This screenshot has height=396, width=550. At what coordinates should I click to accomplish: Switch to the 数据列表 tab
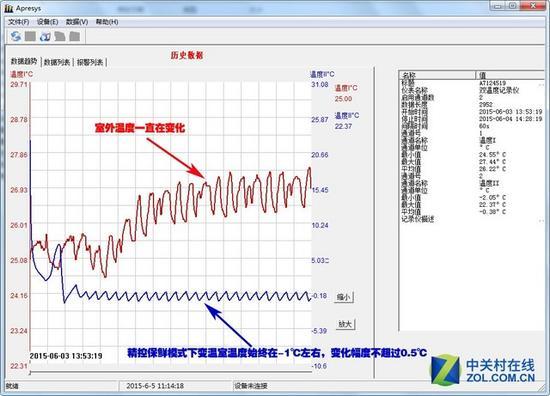point(57,62)
